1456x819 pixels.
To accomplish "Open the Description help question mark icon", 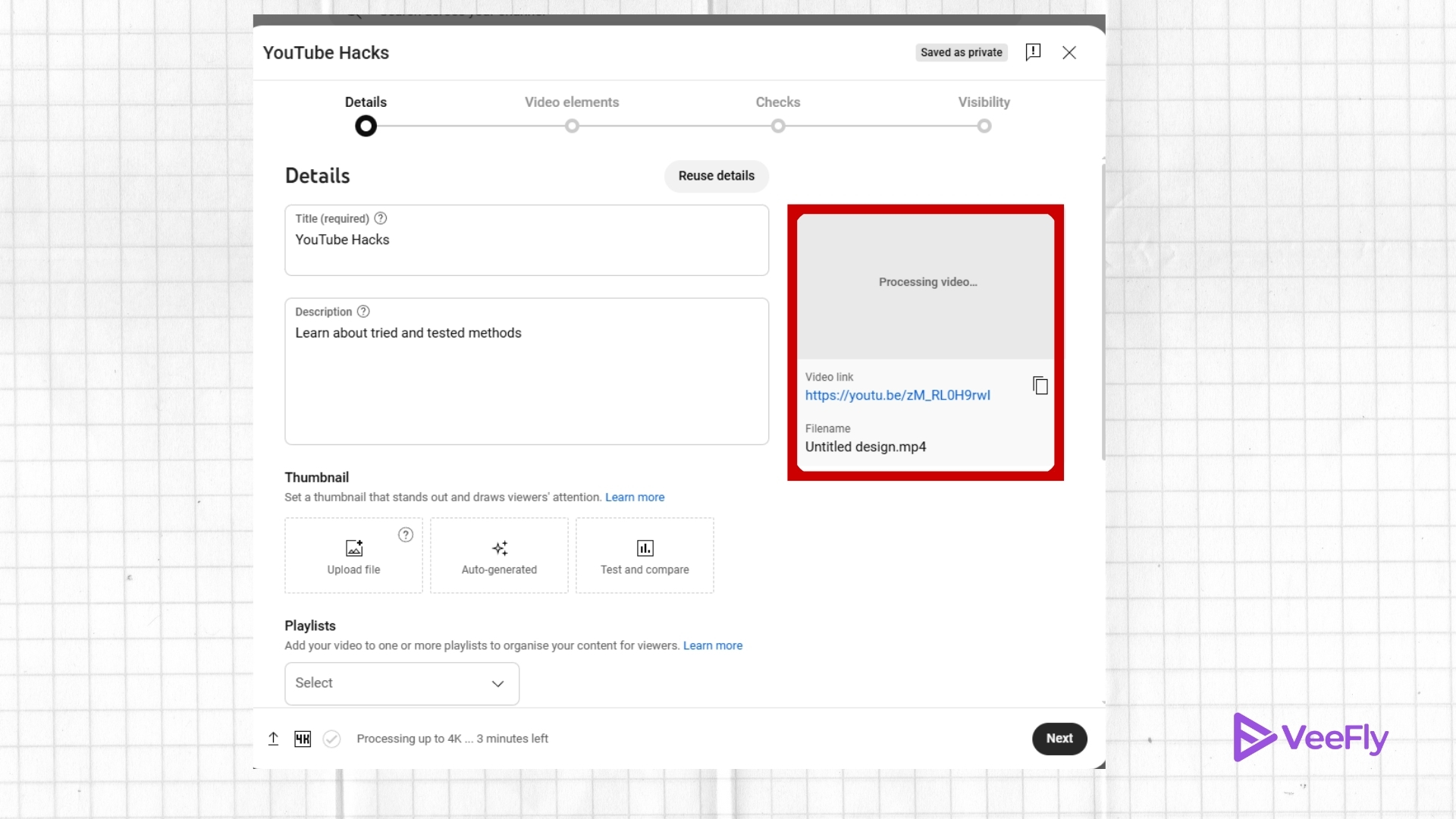I will tap(363, 312).
